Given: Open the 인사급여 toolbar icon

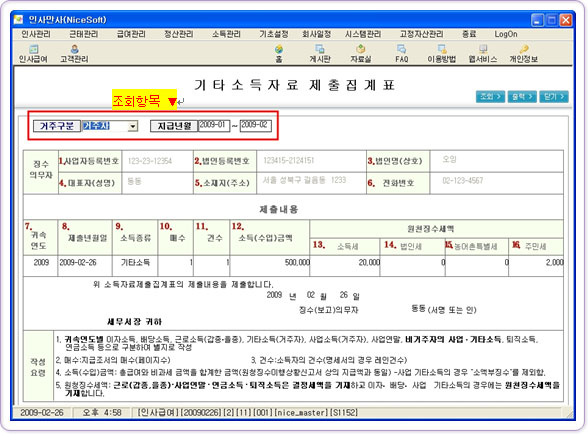Looking at the screenshot, I should [x=33, y=54].
